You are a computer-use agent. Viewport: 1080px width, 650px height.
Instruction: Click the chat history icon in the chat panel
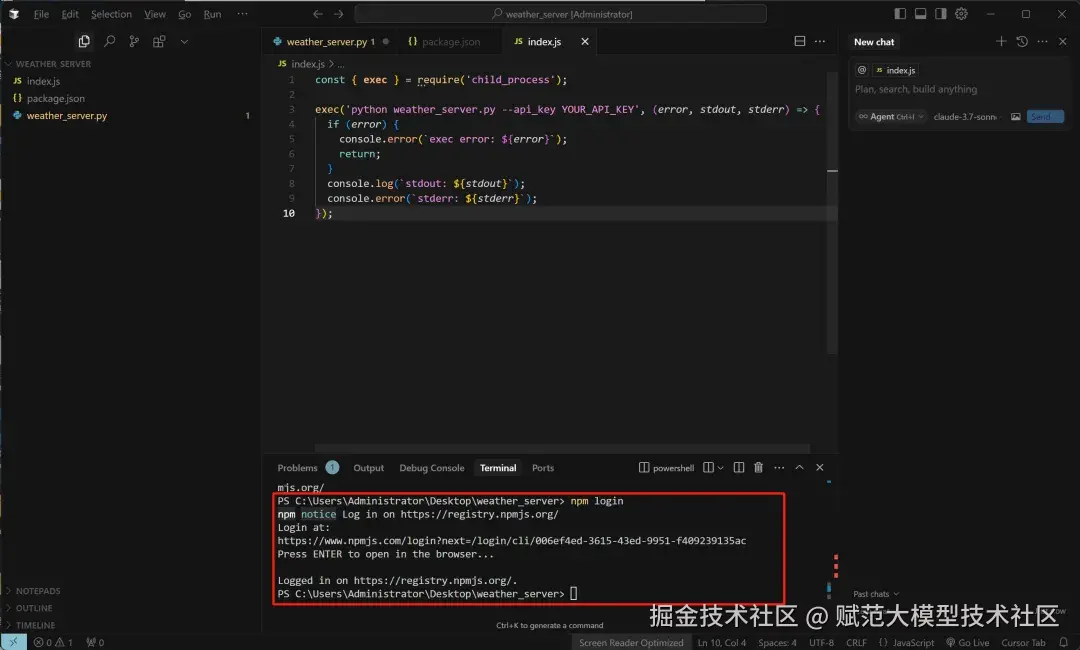[1020, 41]
